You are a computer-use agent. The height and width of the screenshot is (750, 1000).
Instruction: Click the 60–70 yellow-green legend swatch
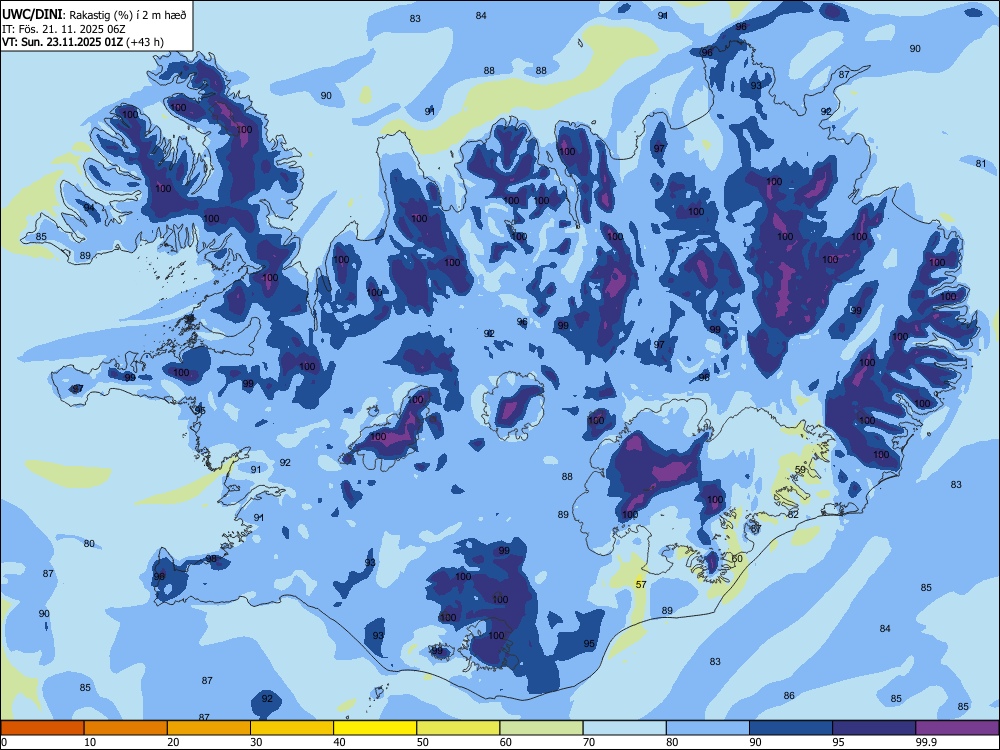tap(541, 728)
